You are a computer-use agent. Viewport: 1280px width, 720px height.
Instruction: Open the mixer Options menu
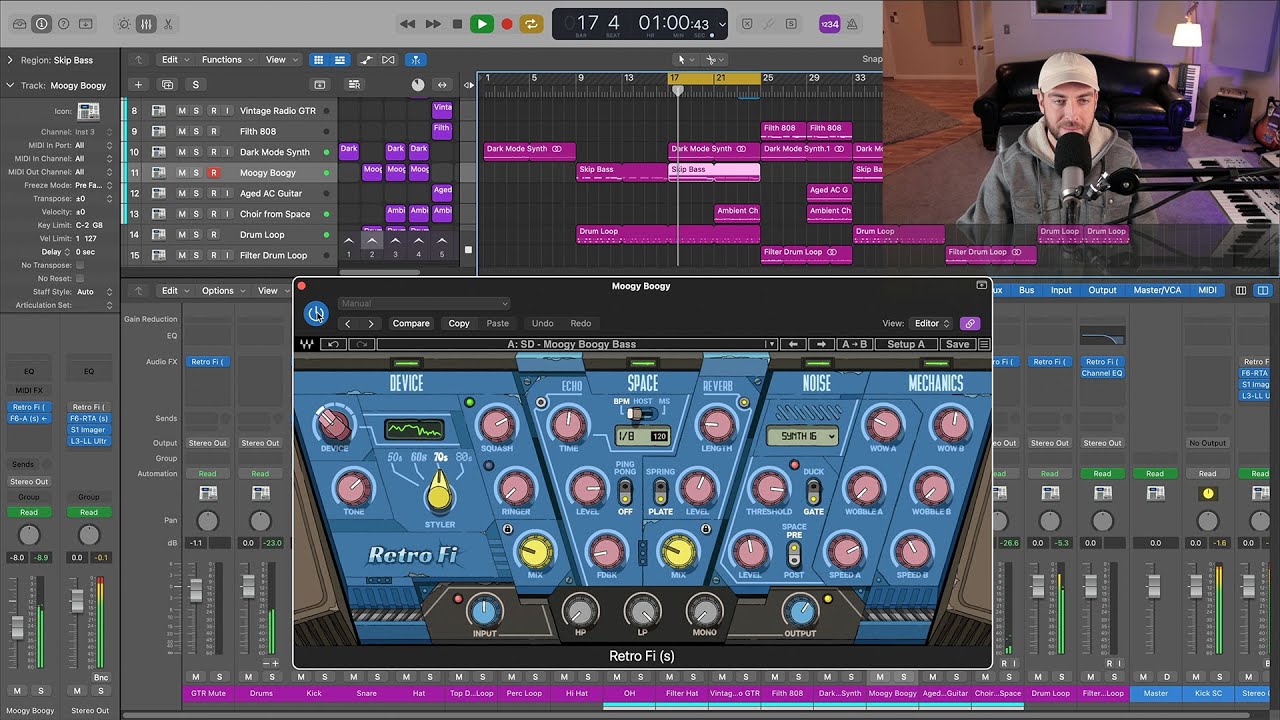click(222, 291)
